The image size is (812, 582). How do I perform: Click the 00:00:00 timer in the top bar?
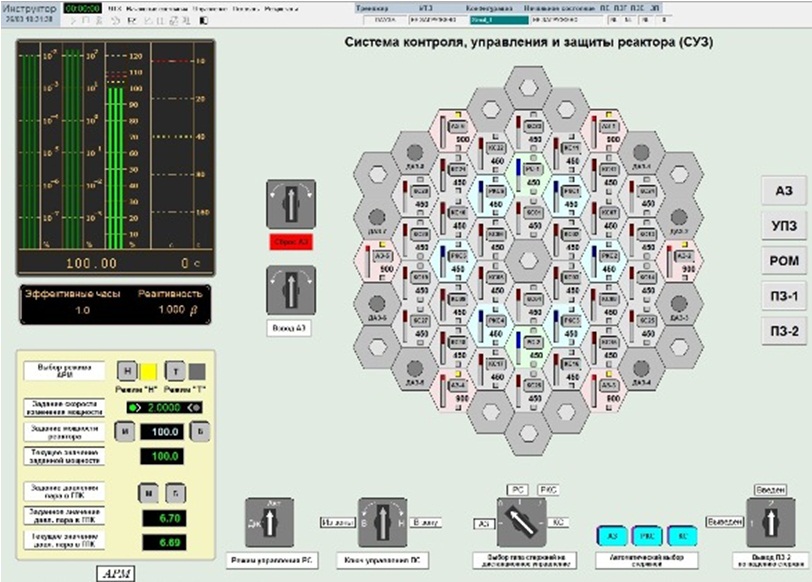click(82, 8)
